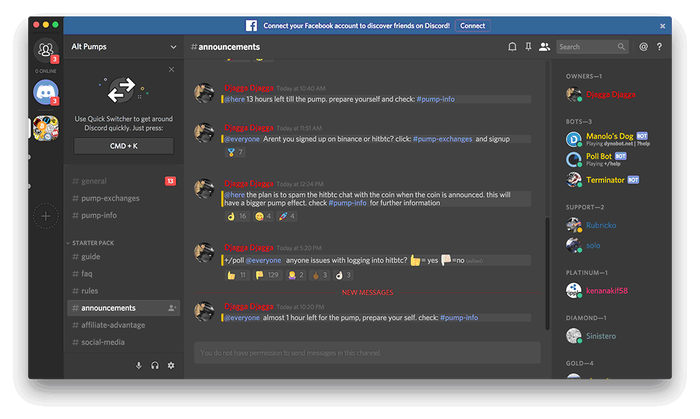Follow #pump-exchanges link in message
Screen dimensions: 700x419
[442, 139]
